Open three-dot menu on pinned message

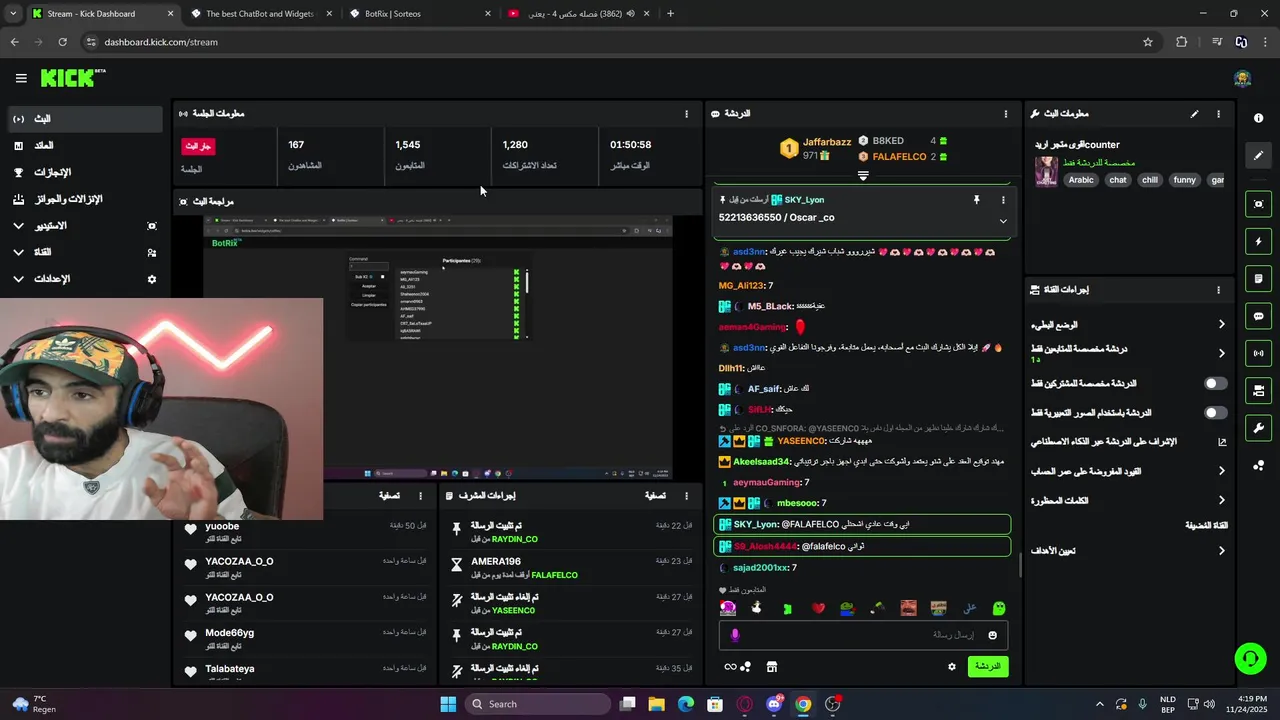click(x=1003, y=200)
